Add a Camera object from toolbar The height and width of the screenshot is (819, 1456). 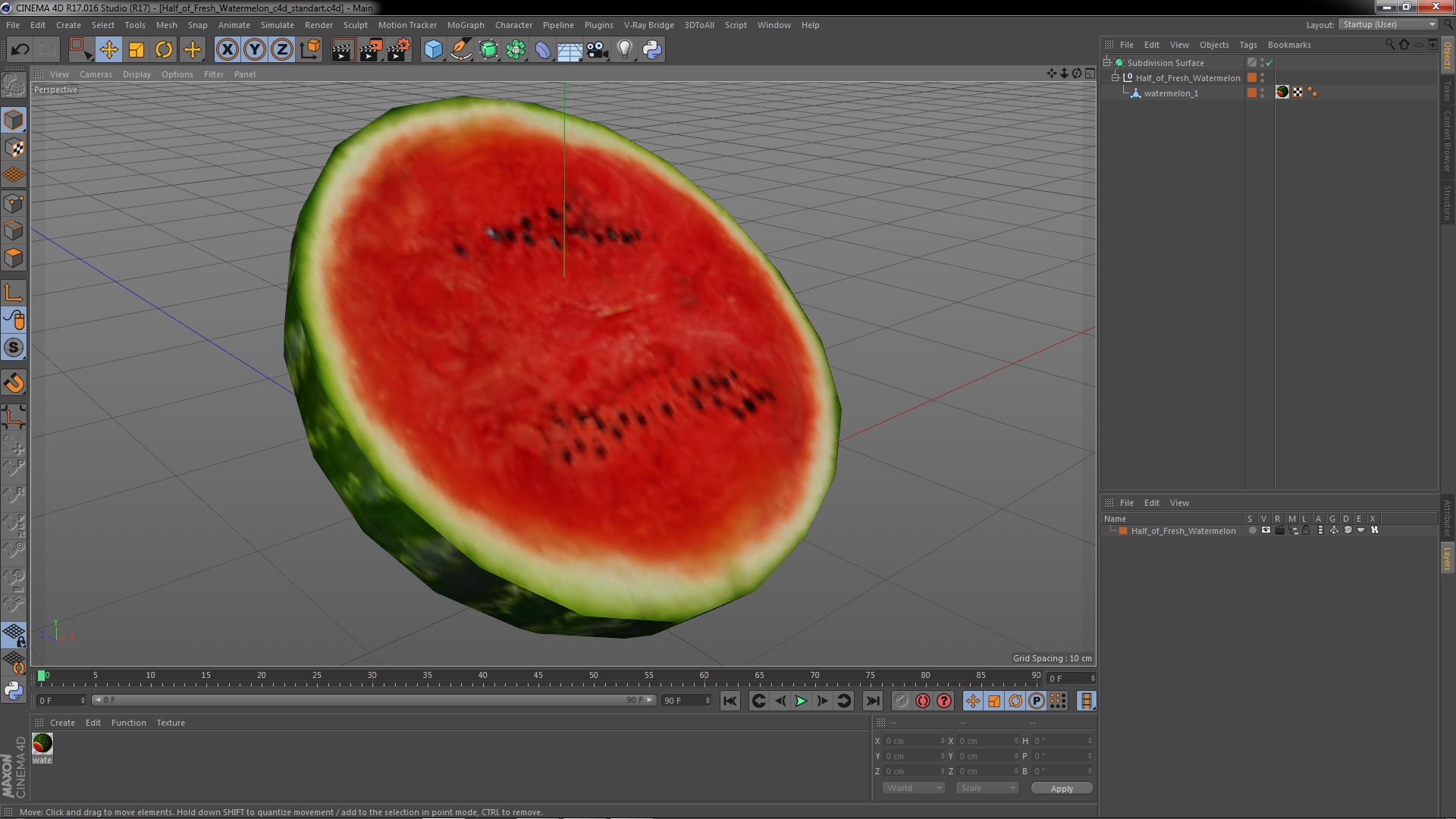click(598, 50)
